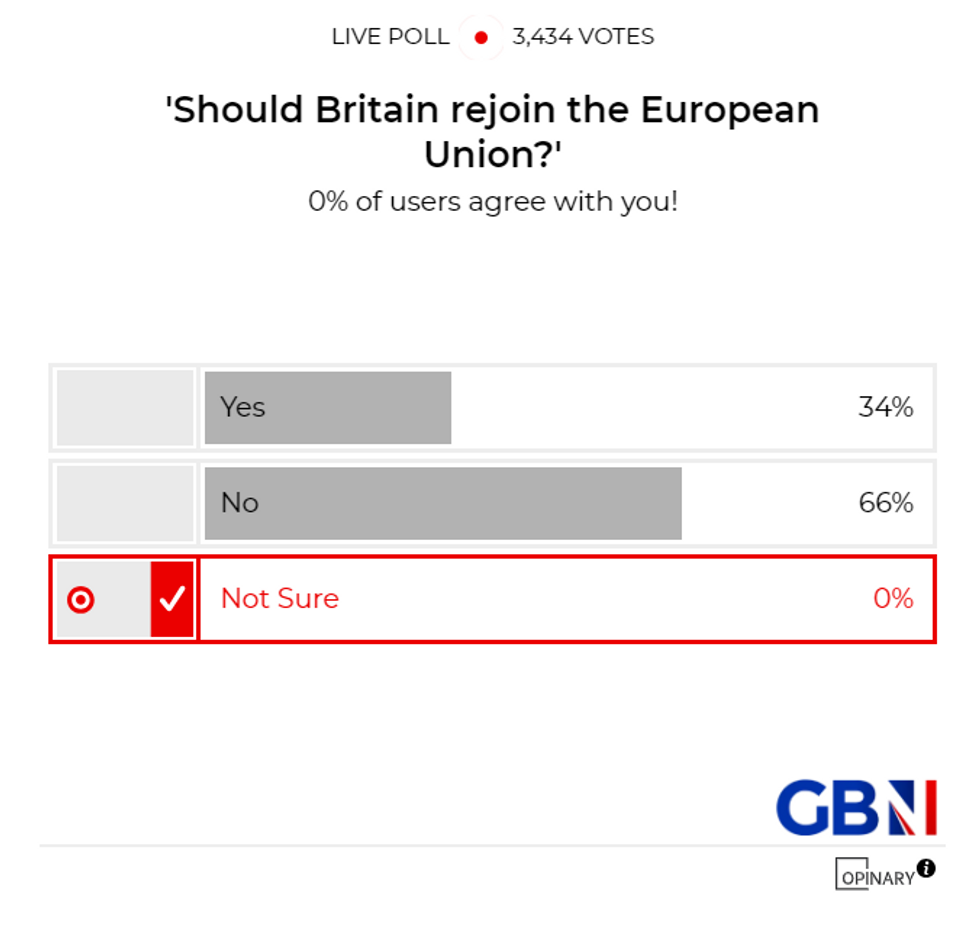This screenshot has width=980, height=938.
Task: Click the GB News logo
Action: 855,808
